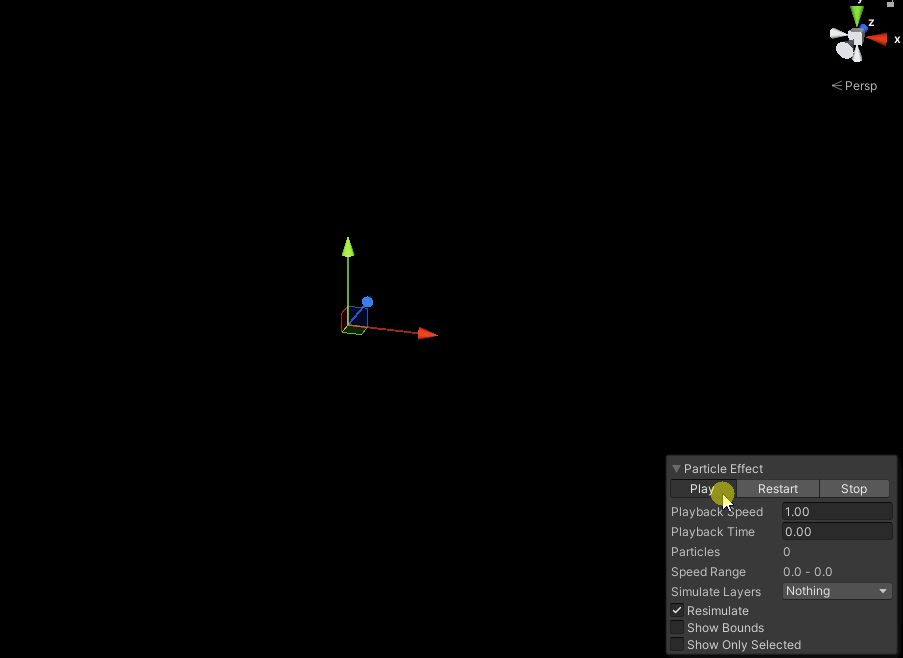Screen dimensions: 903x658
Task: Click the Speed Range value 0.0 - 0.0
Action: pos(807,572)
